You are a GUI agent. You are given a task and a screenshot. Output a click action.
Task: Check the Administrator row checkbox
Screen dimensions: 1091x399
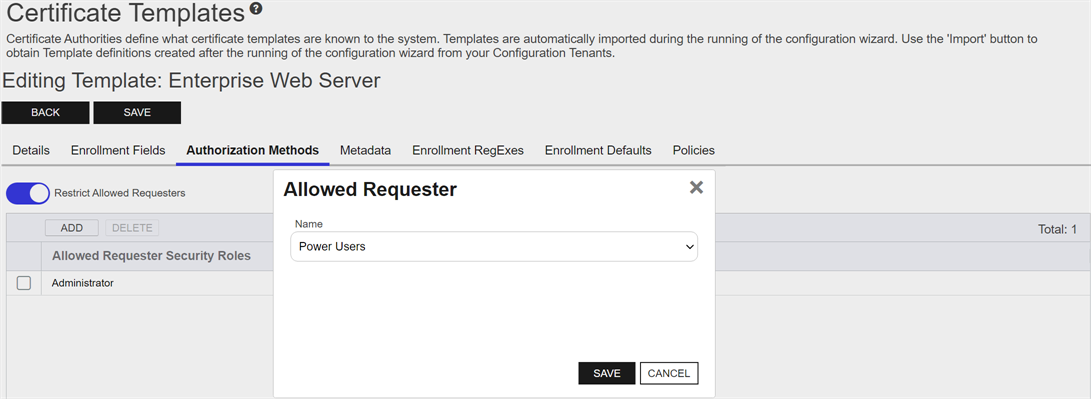[x=24, y=283]
